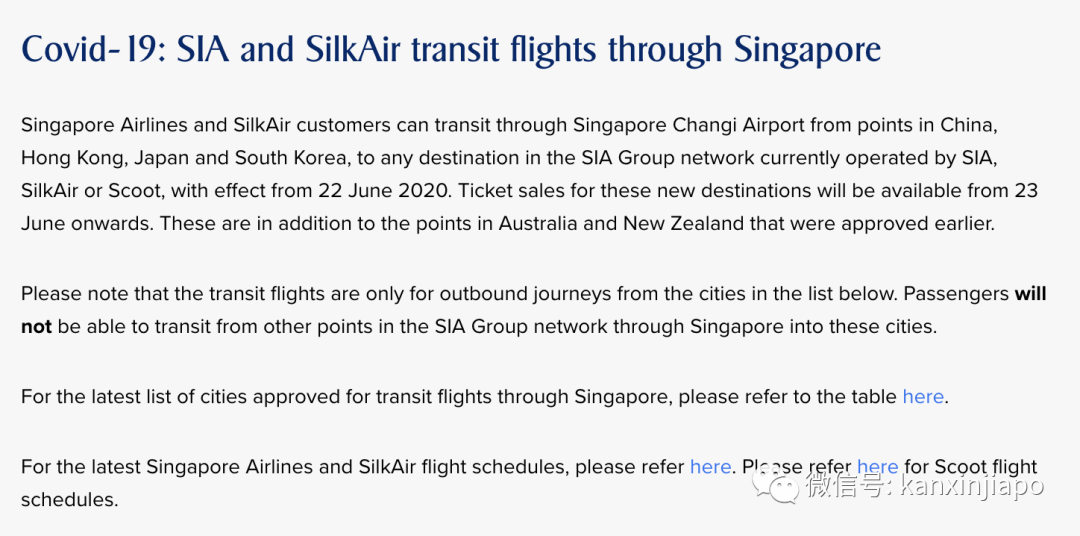Image resolution: width=1080 pixels, height=536 pixels.
Task: Click 'Please note' at the second paragraph start
Action: click(x=73, y=294)
